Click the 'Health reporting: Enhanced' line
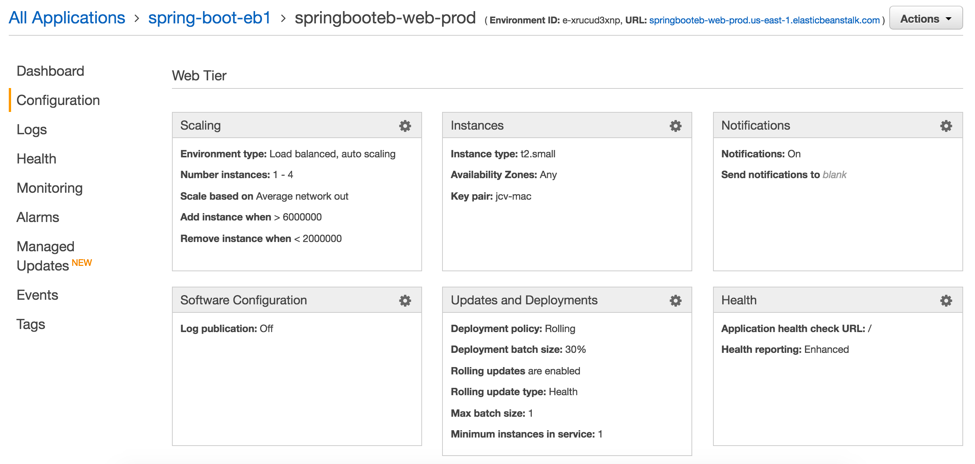975x464 pixels. [785, 350]
